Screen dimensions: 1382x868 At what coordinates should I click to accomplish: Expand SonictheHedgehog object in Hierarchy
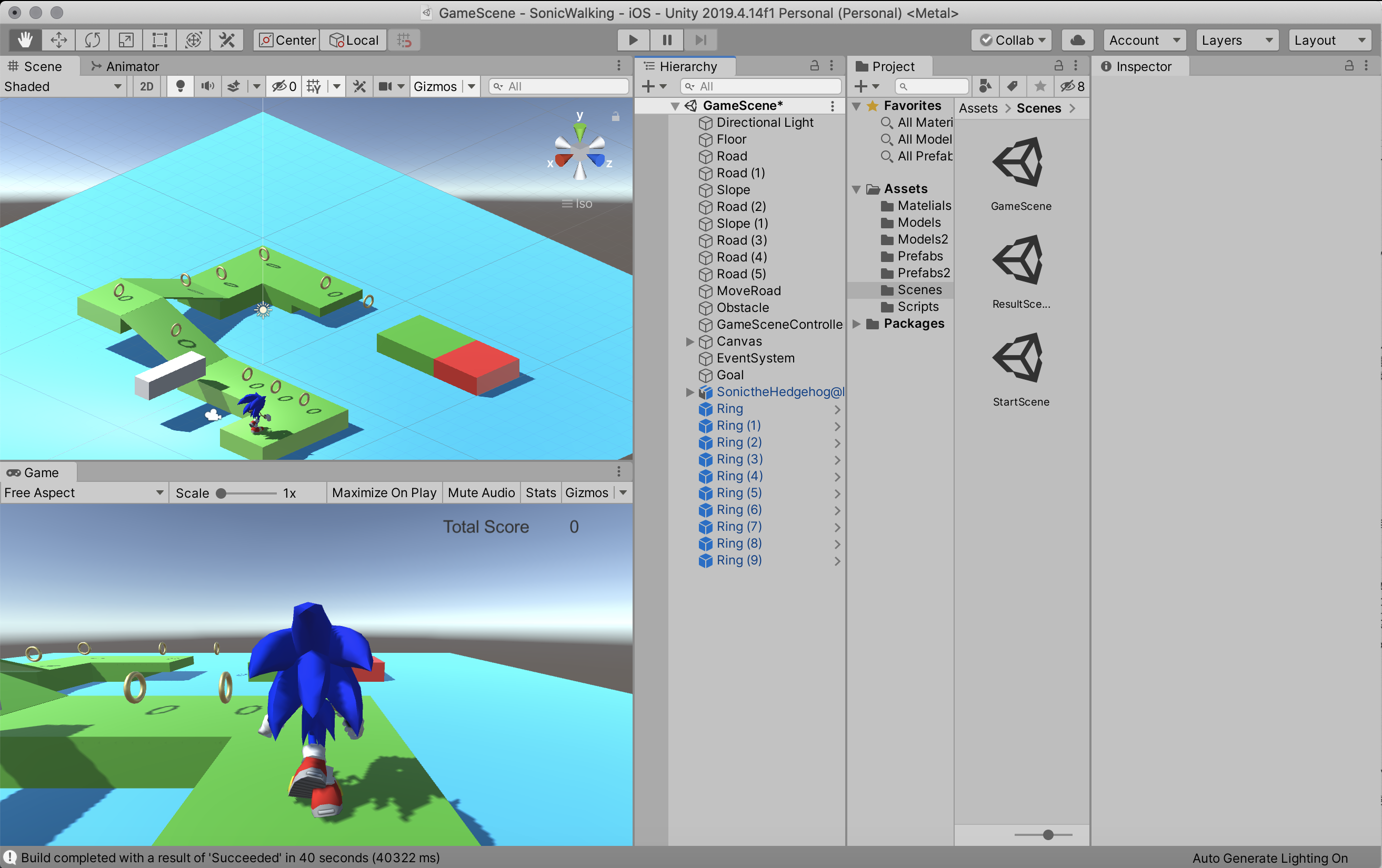690,392
